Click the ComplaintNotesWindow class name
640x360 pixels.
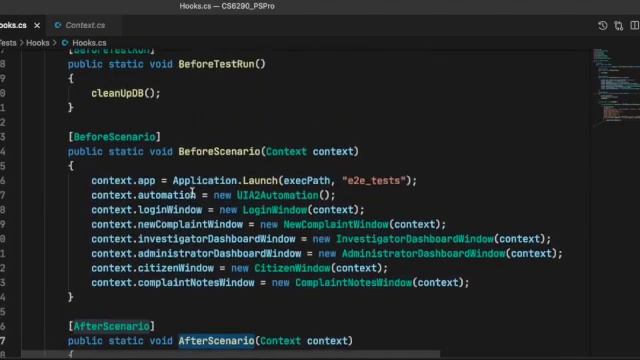click(353, 283)
